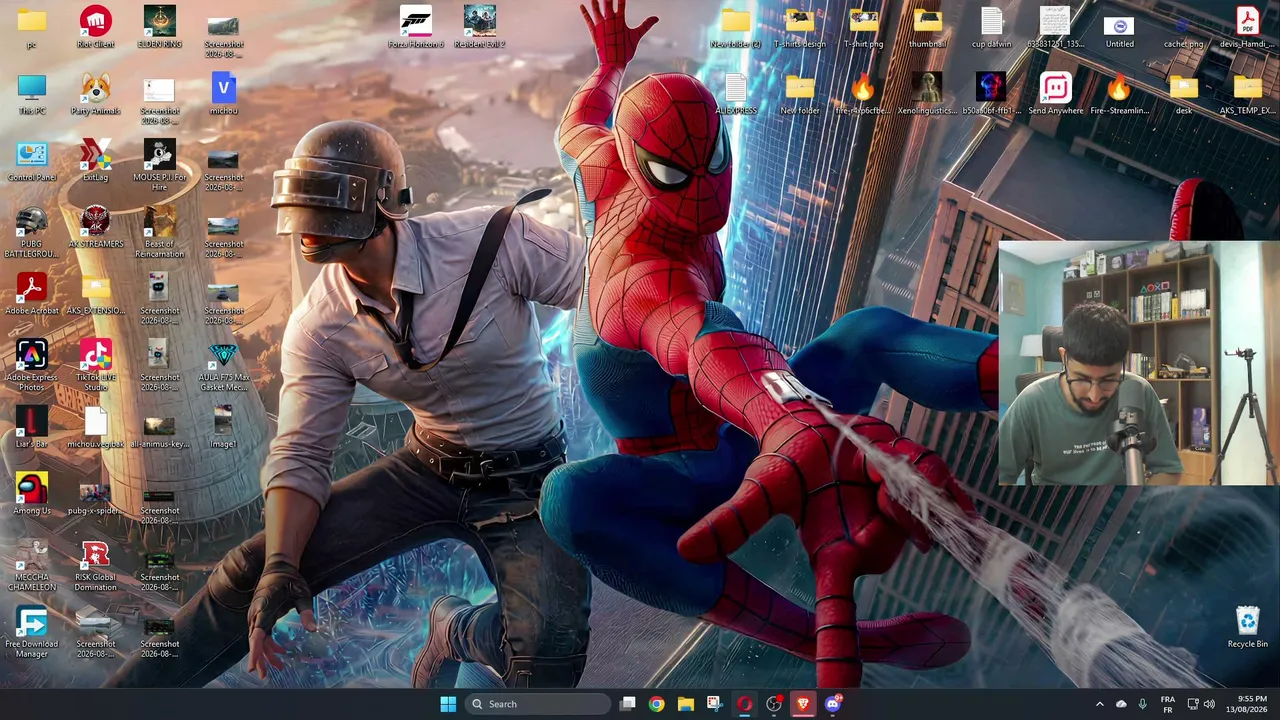This screenshot has height=720, width=1280.
Task: Select the T-shirt png folder
Action: 863,27
